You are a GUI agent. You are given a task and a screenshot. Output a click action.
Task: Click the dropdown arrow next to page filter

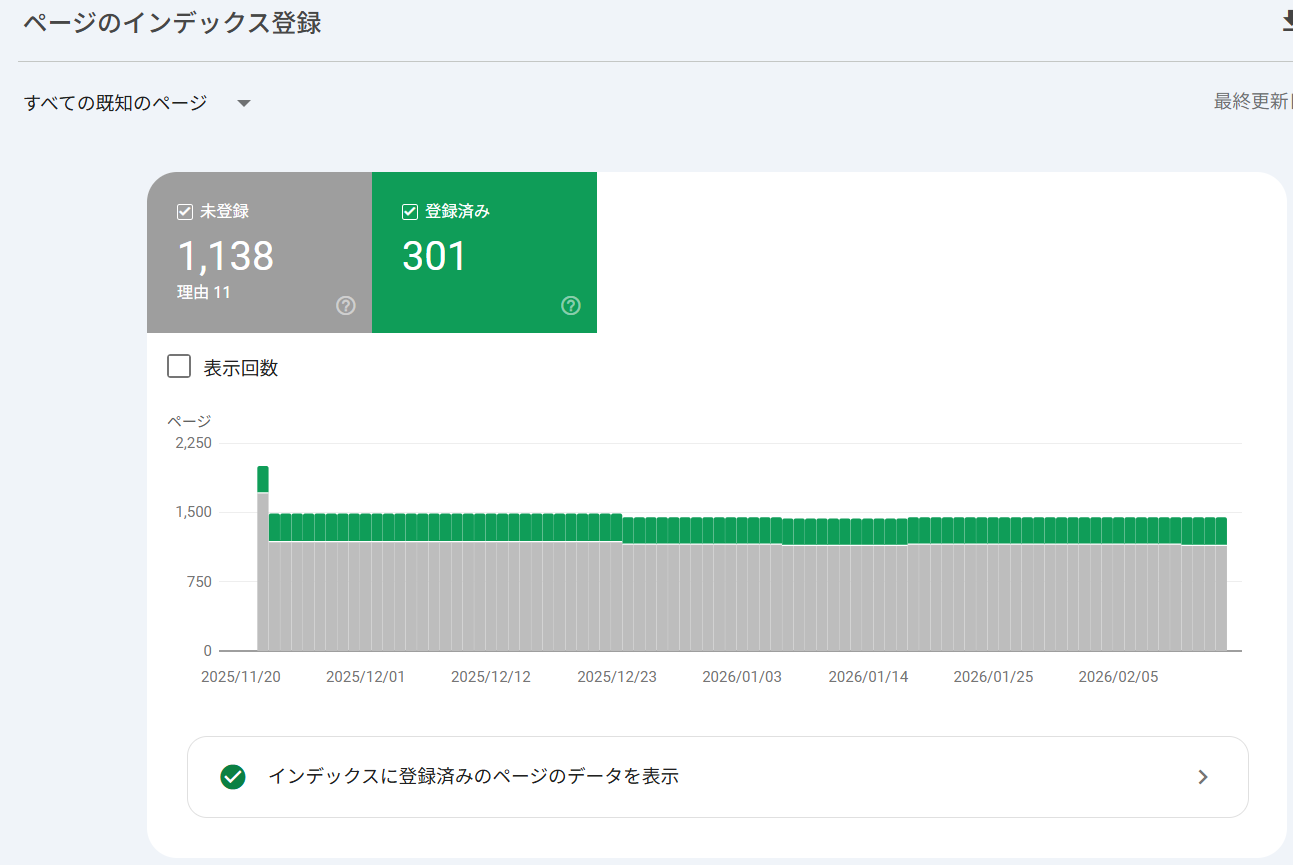click(x=243, y=102)
